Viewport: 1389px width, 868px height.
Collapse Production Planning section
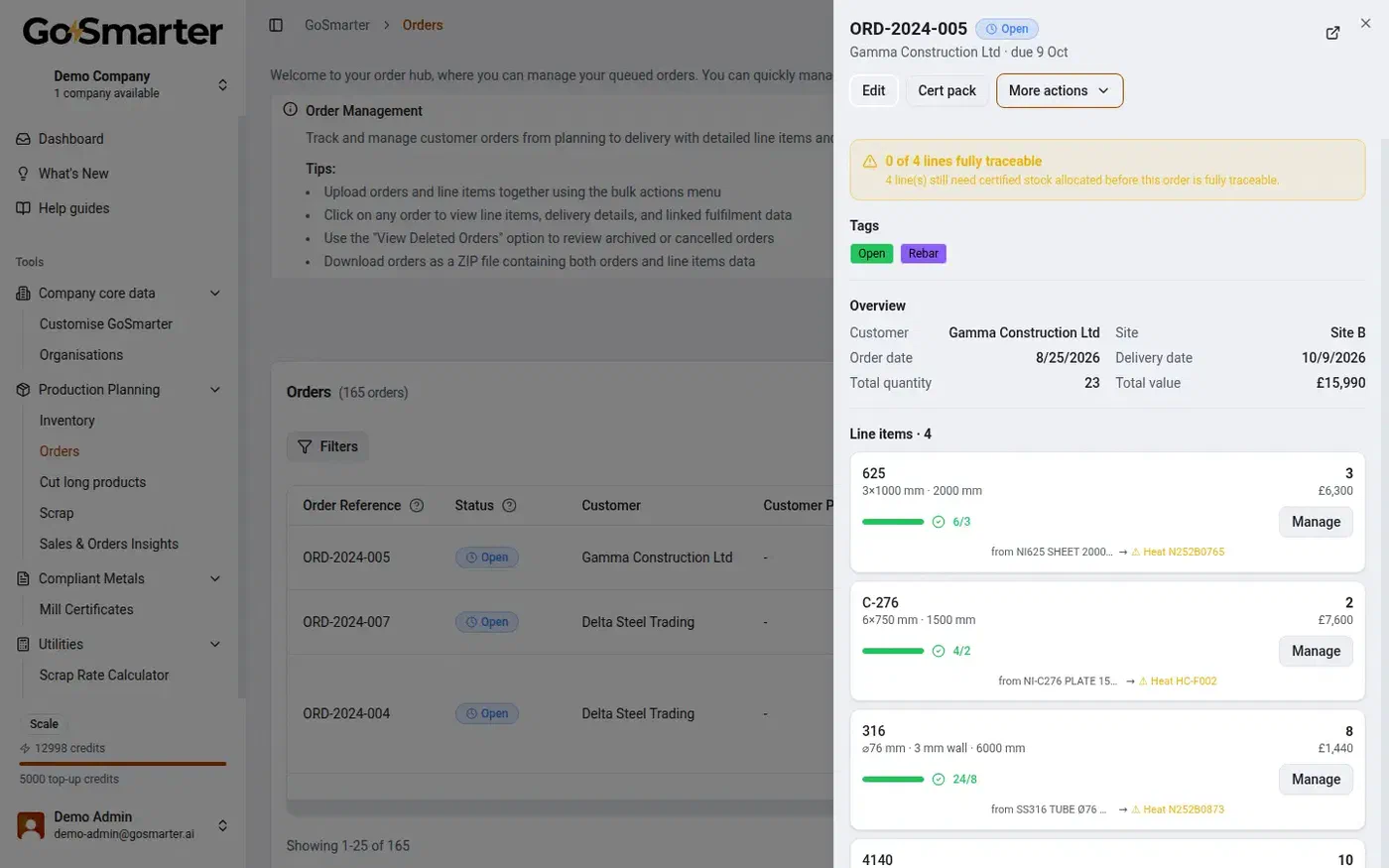coord(215,390)
